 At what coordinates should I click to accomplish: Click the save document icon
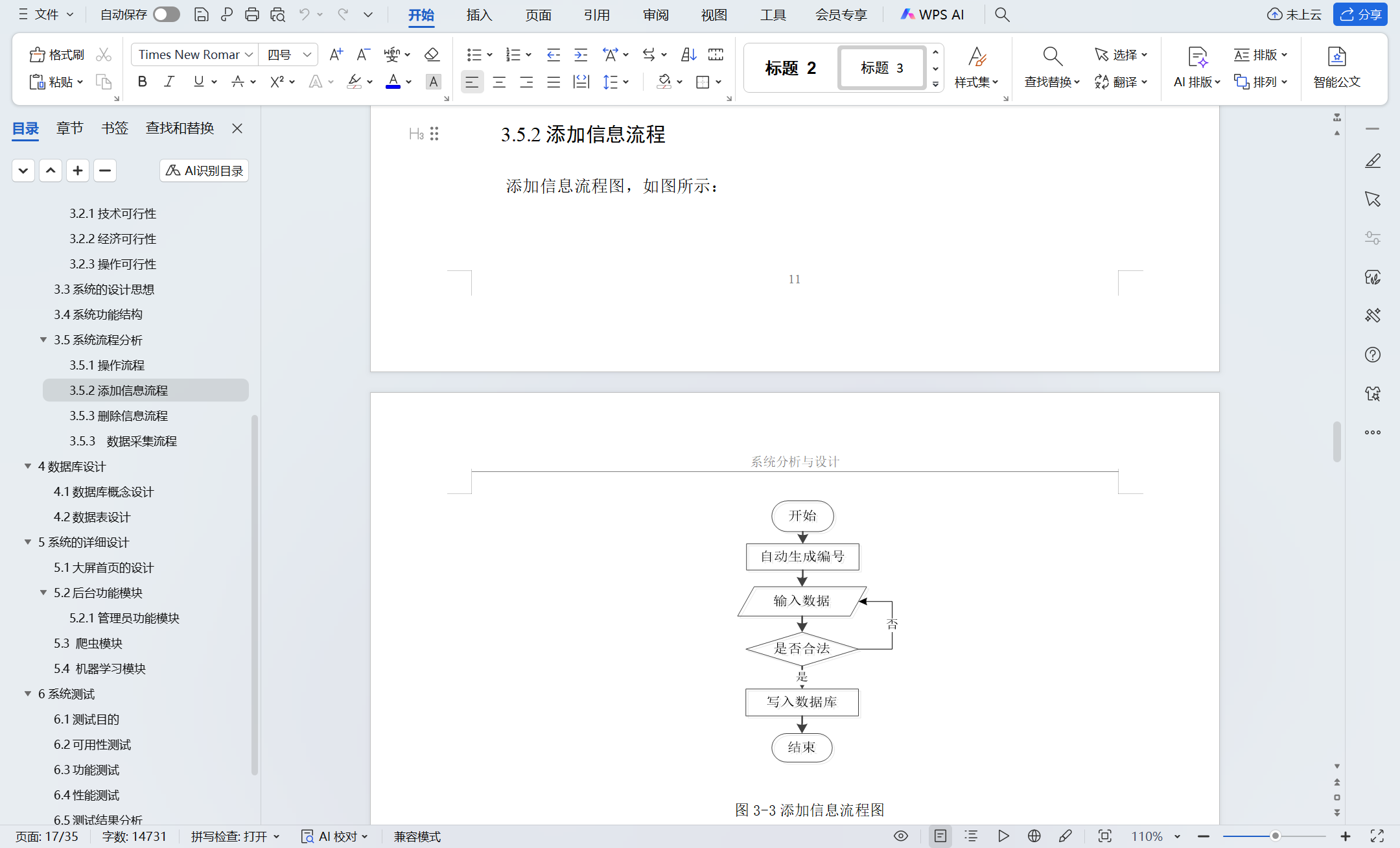pyautogui.click(x=202, y=14)
